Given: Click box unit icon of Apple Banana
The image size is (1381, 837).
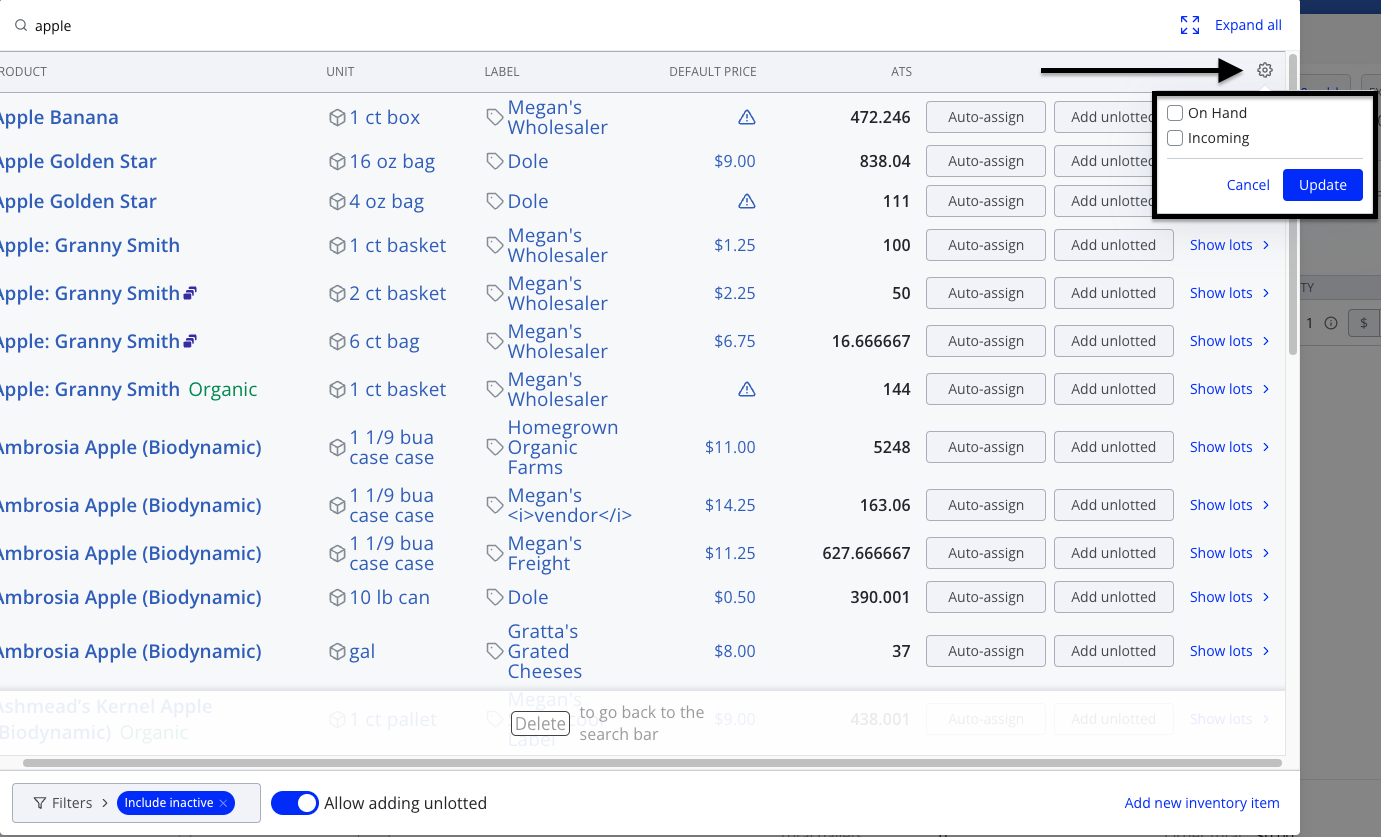Looking at the screenshot, I should [x=337, y=118].
